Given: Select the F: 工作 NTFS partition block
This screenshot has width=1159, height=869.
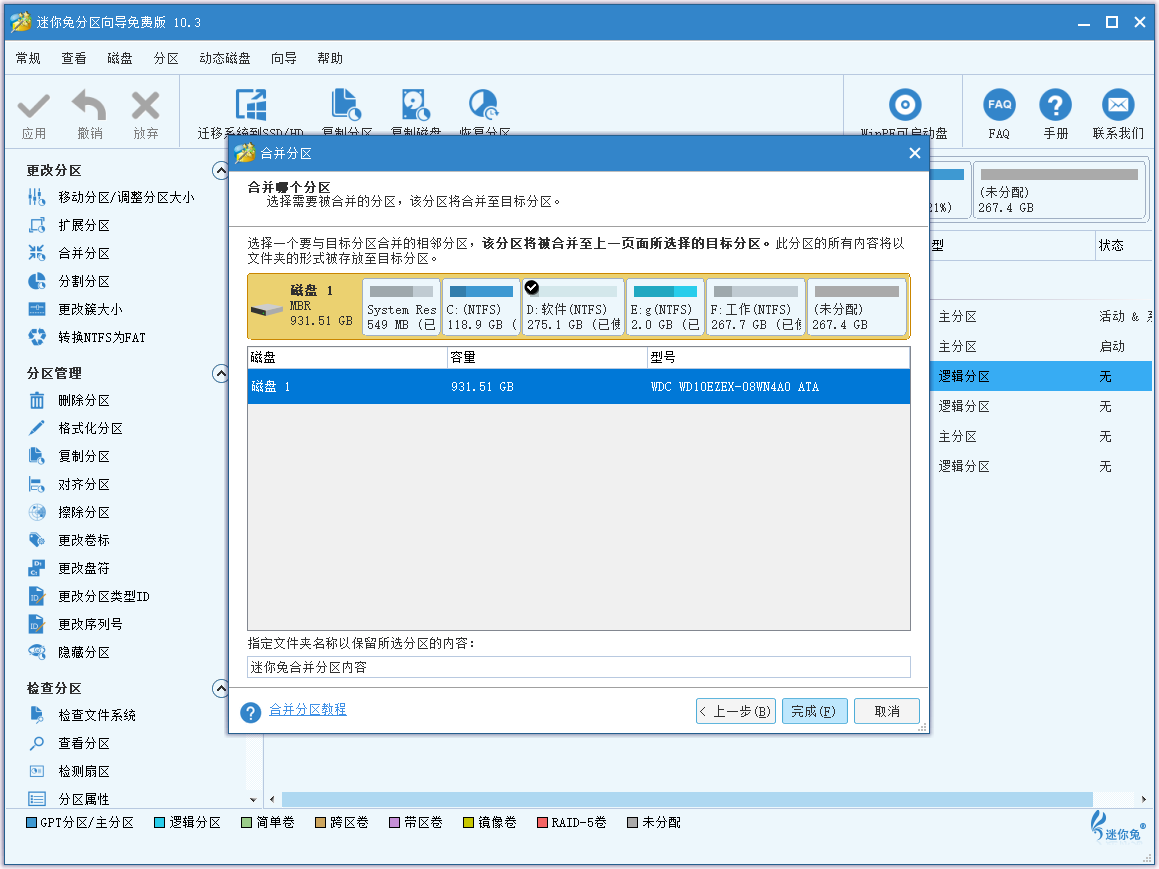Looking at the screenshot, I should click(755, 307).
